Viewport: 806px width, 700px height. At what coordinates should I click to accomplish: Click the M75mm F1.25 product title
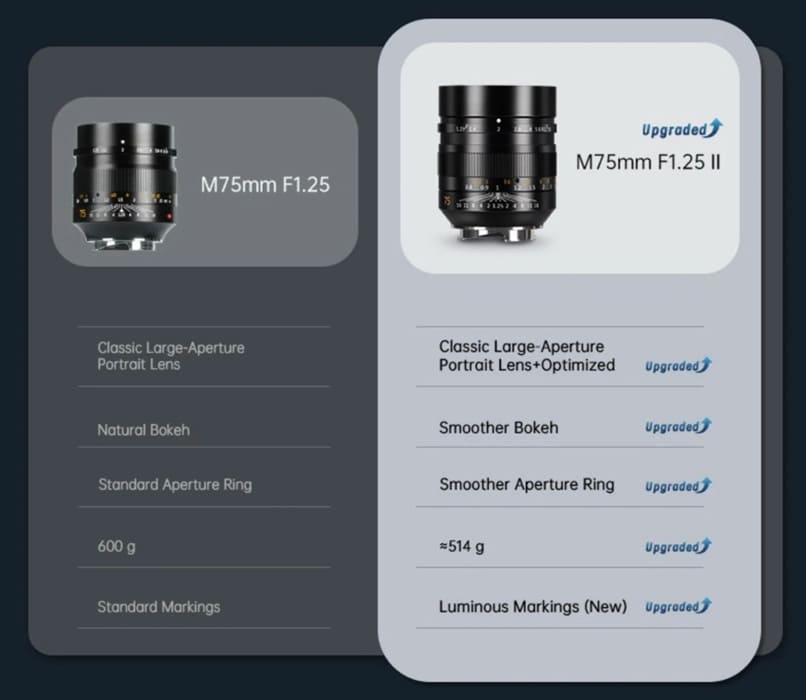click(x=265, y=184)
